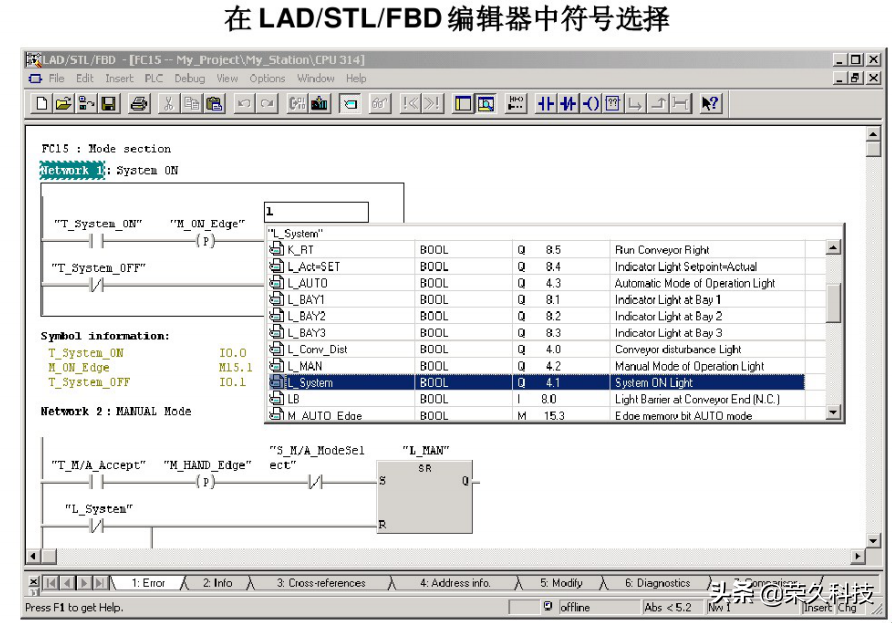The height and width of the screenshot is (623, 892).
Task: Click the editor horizontal scrollbar right arrow
Action: (x=857, y=556)
